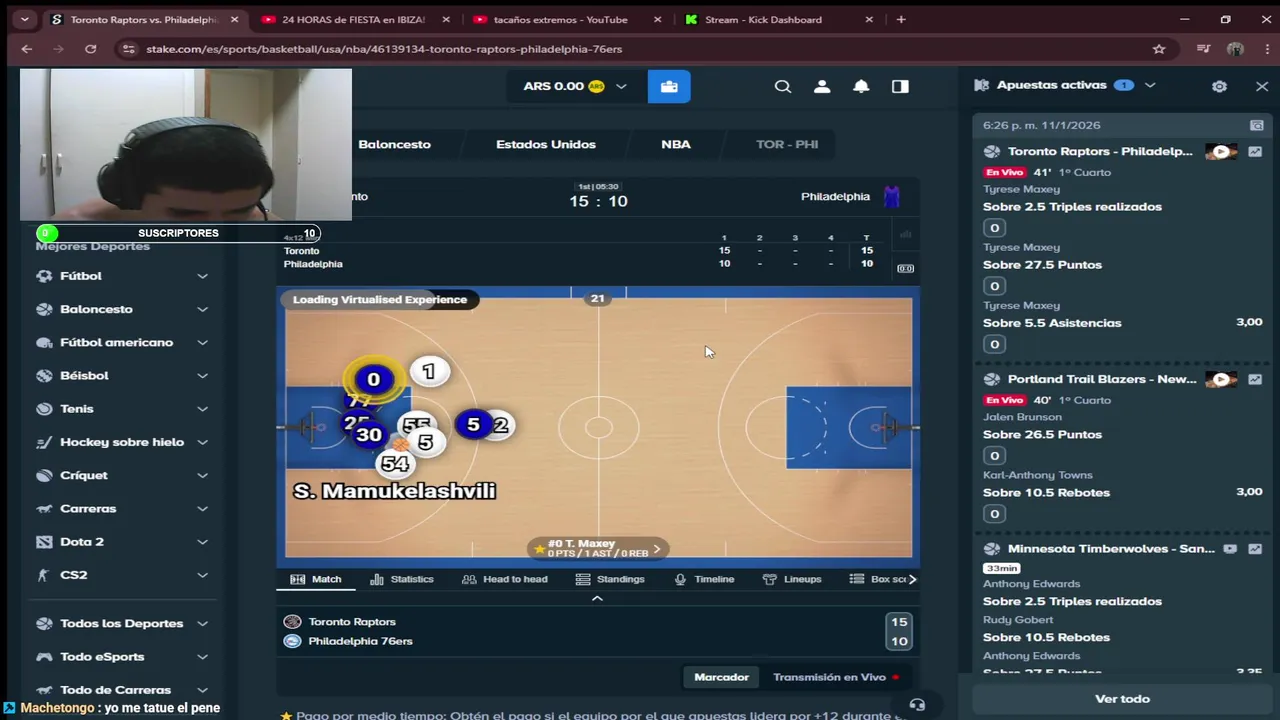
Task: Click the Carreras icon in sidebar
Action: (x=44, y=509)
